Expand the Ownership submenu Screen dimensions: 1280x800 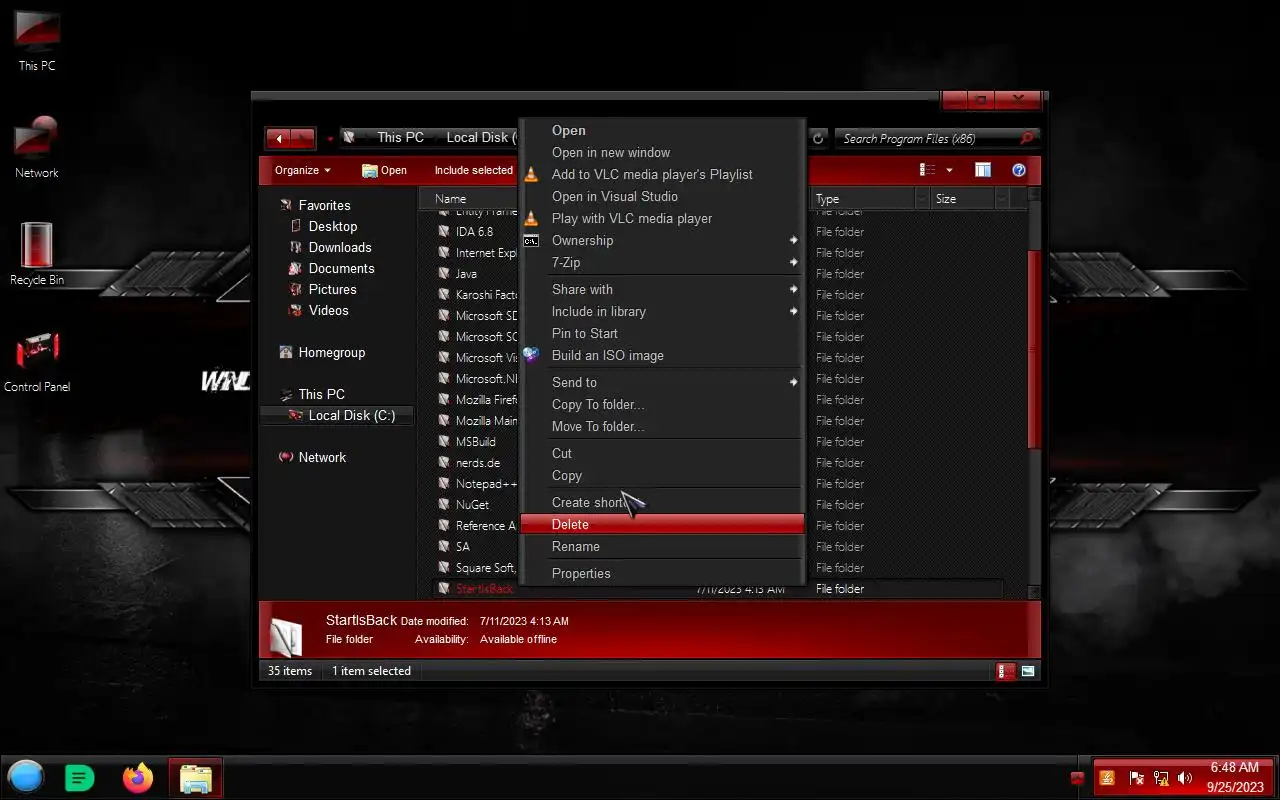[x=663, y=240]
